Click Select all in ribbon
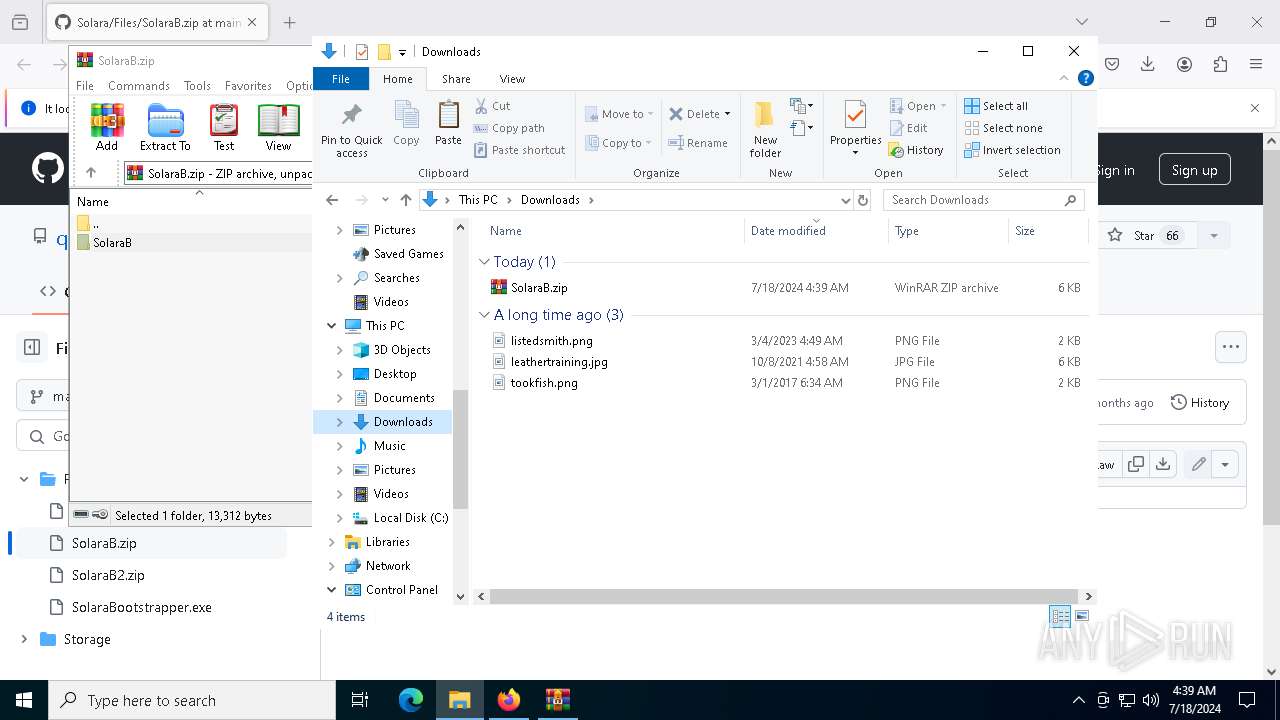 click(996, 106)
